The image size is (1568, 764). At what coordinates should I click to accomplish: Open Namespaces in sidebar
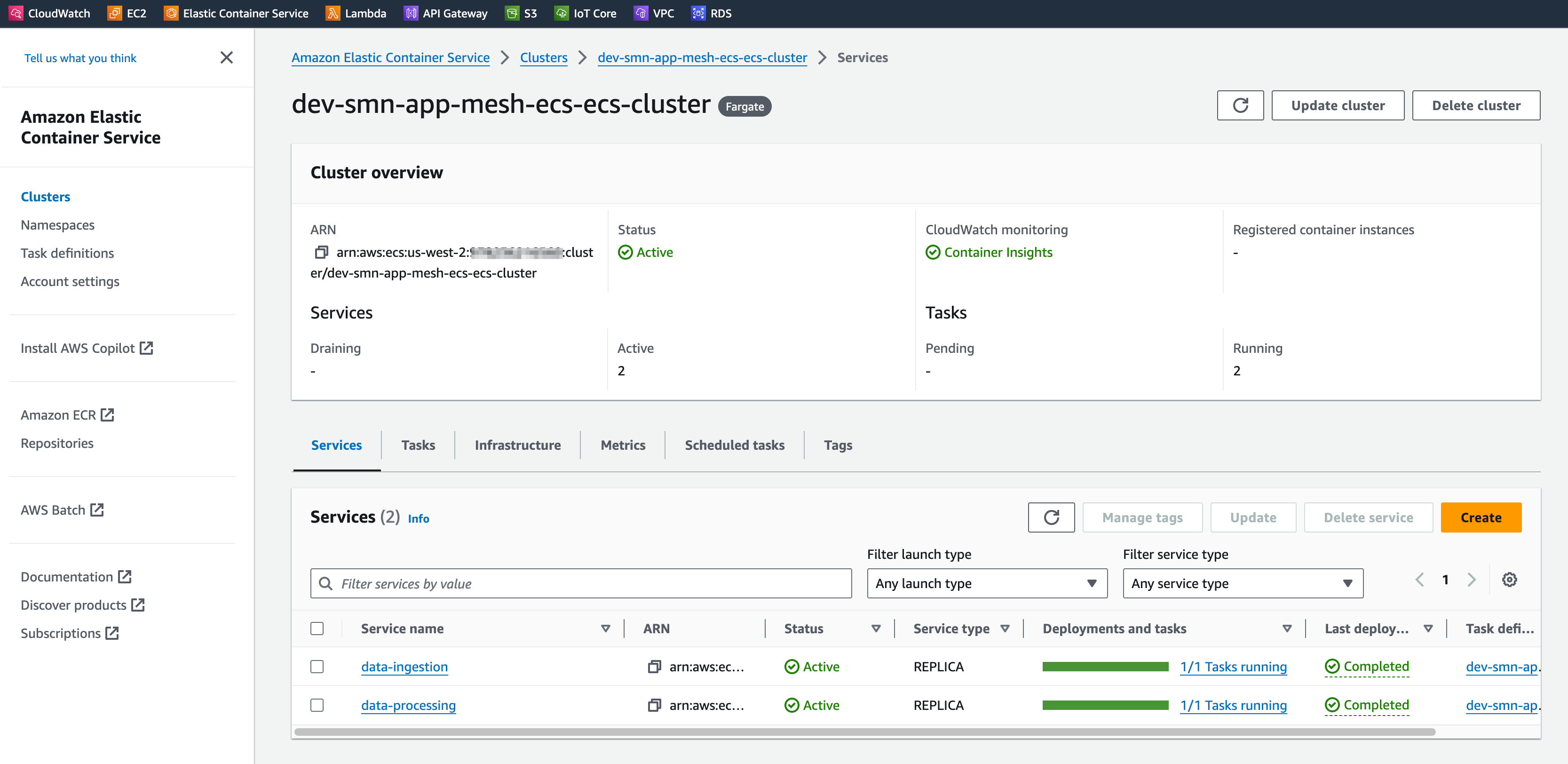pos(58,224)
